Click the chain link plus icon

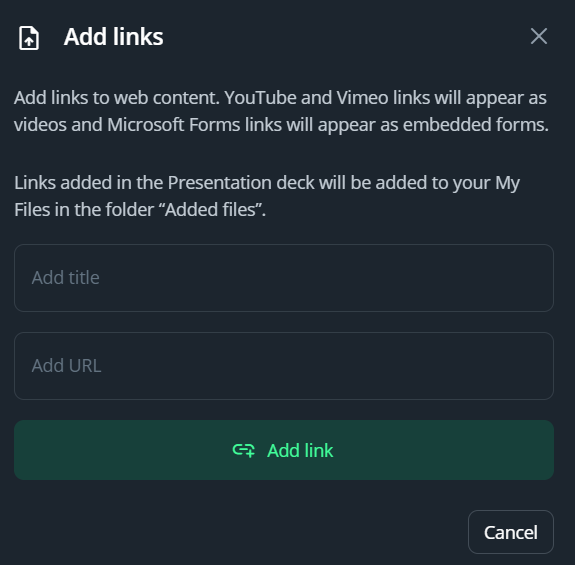tap(243, 450)
